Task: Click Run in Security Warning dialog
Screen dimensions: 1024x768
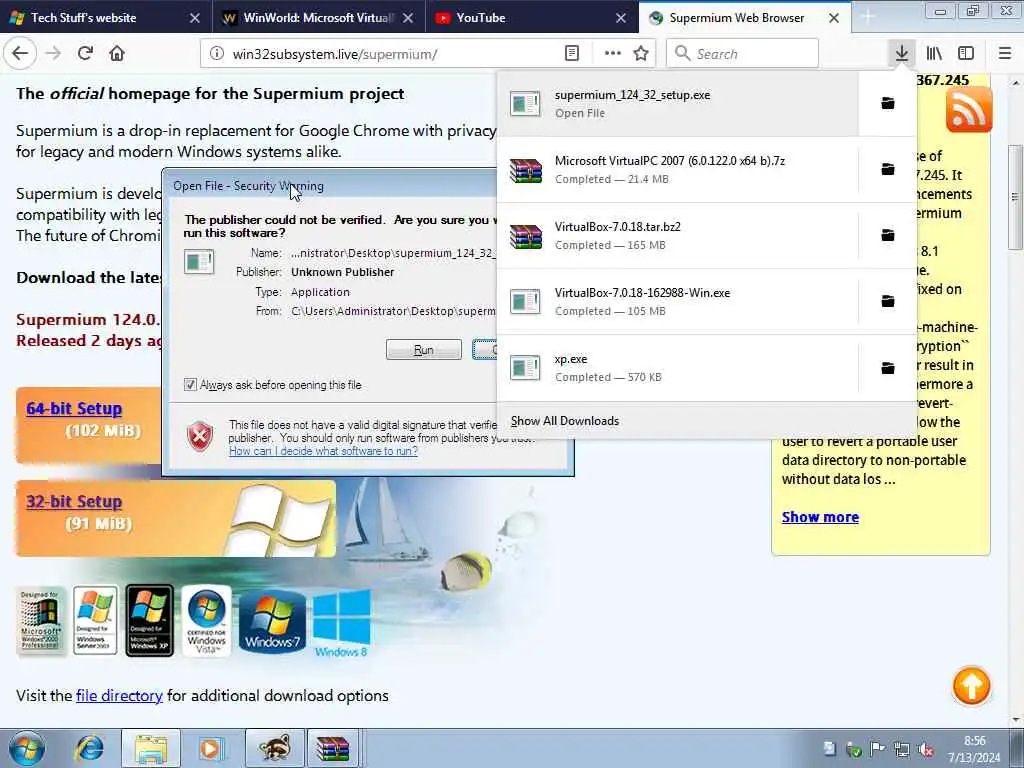Action: pyautogui.click(x=424, y=349)
